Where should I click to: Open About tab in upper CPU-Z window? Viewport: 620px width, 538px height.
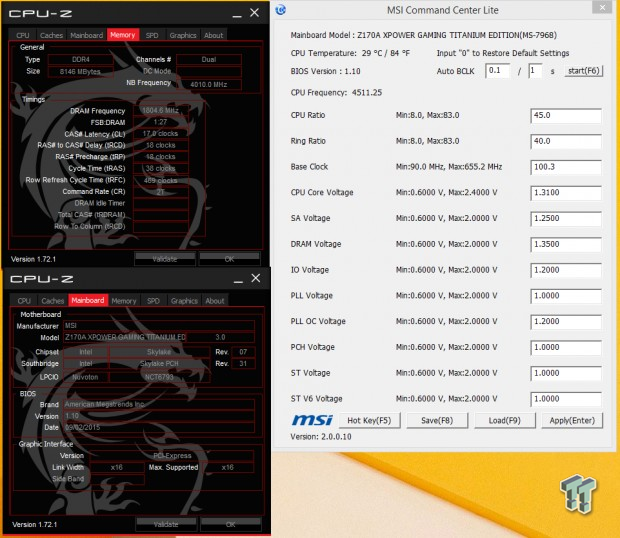(214, 35)
